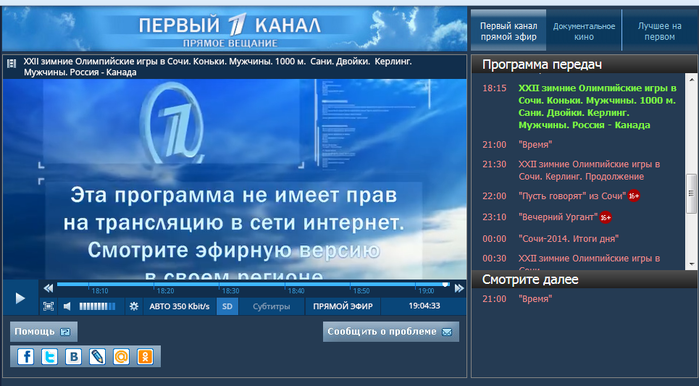Image resolution: width=699 pixels, height=386 pixels.
Task: Adjust the volume level bar
Action: pyautogui.click(x=97, y=306)
